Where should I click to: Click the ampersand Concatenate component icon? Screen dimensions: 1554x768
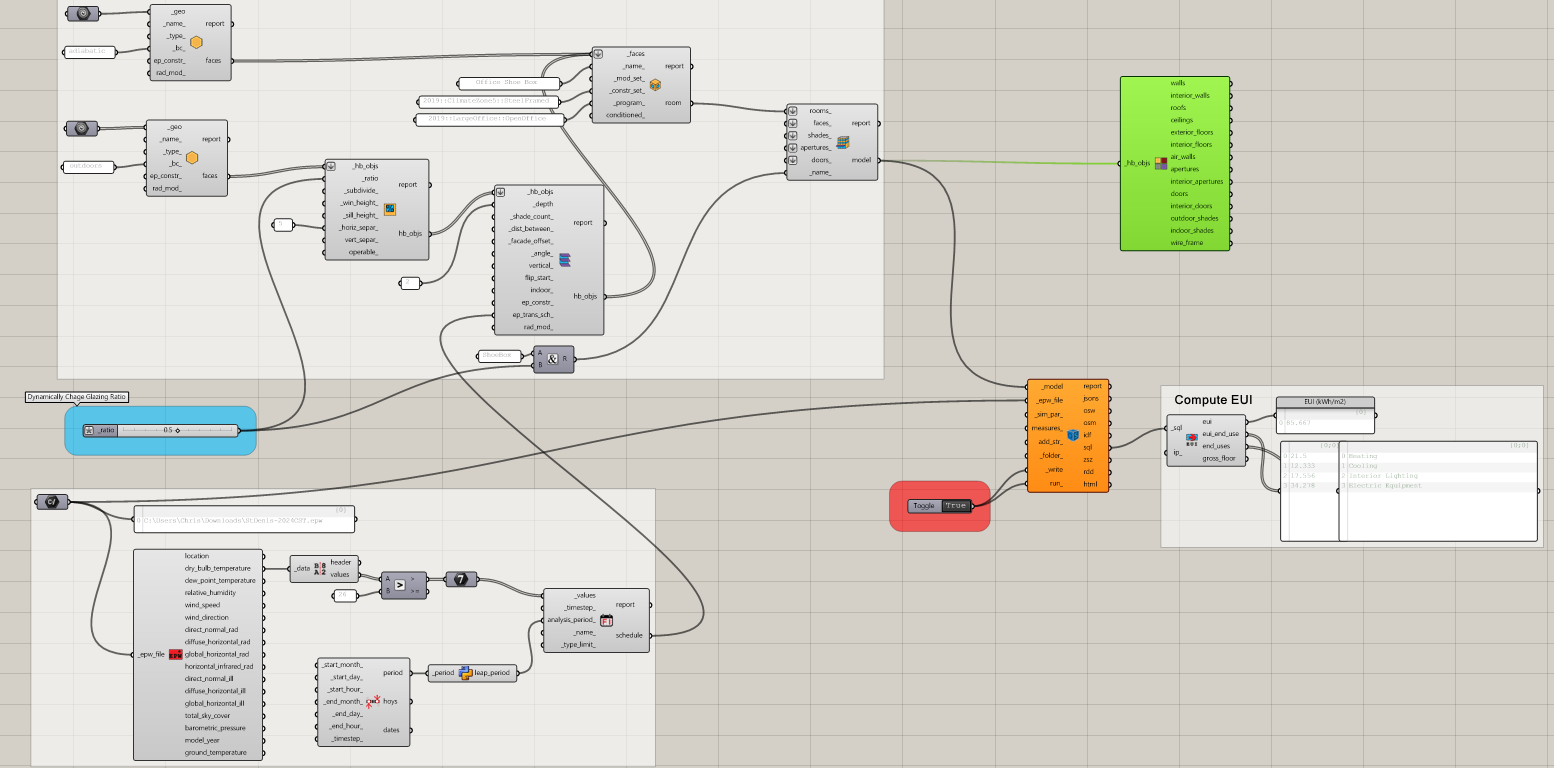[552, 358]
